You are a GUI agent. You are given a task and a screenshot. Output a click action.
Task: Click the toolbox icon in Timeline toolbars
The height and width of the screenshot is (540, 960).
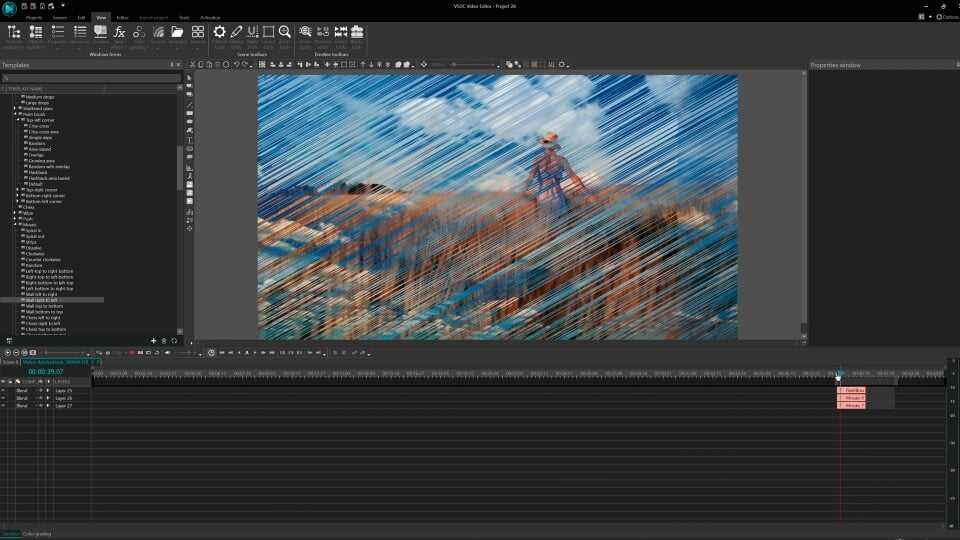click(x=357, y=33)
